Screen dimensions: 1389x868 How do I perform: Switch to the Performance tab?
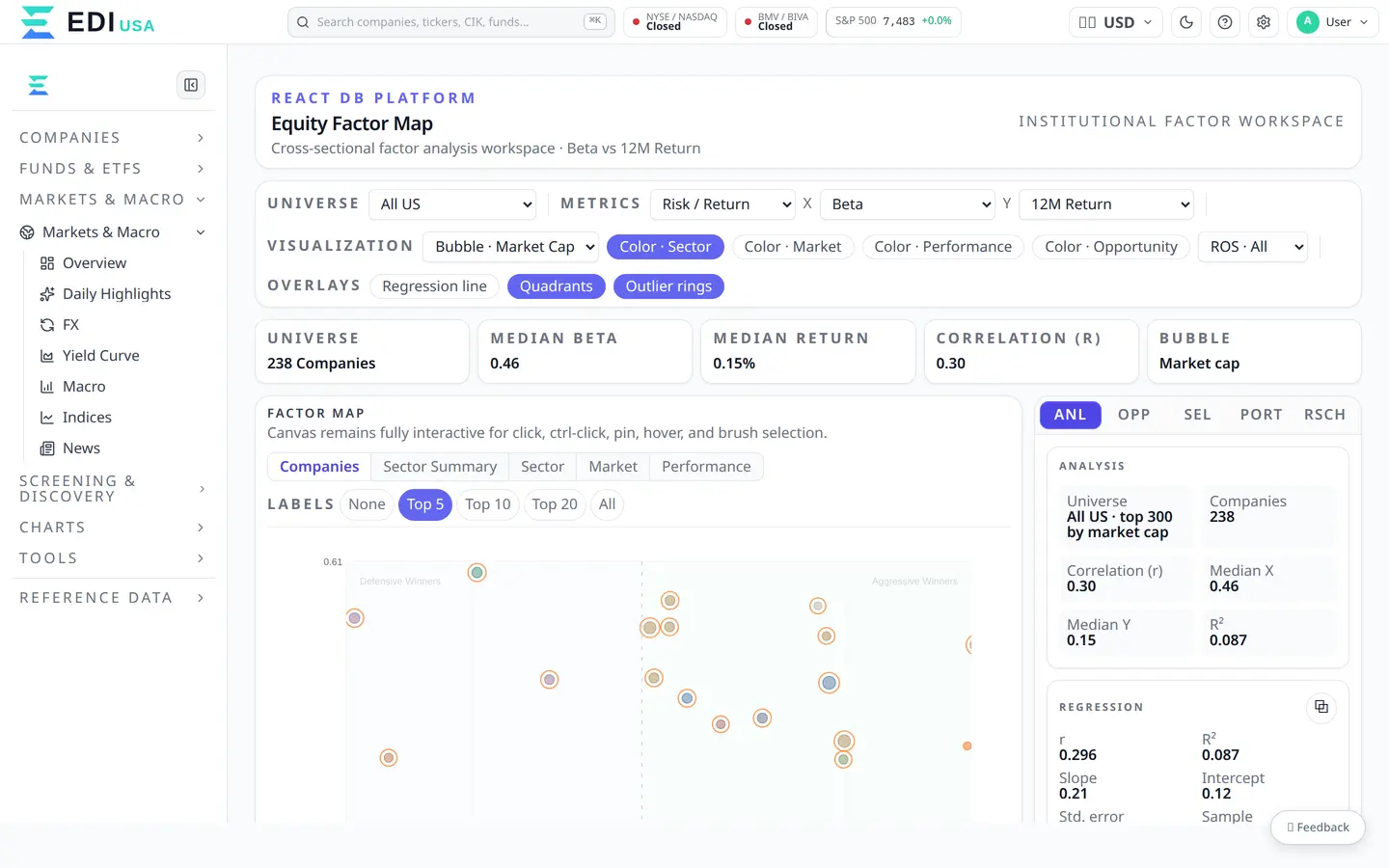pos(706,467)
